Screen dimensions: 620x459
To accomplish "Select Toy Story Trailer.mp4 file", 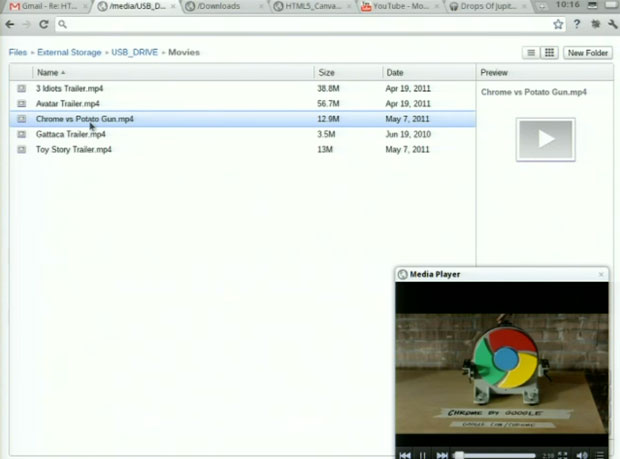I will tap(243, 149).
